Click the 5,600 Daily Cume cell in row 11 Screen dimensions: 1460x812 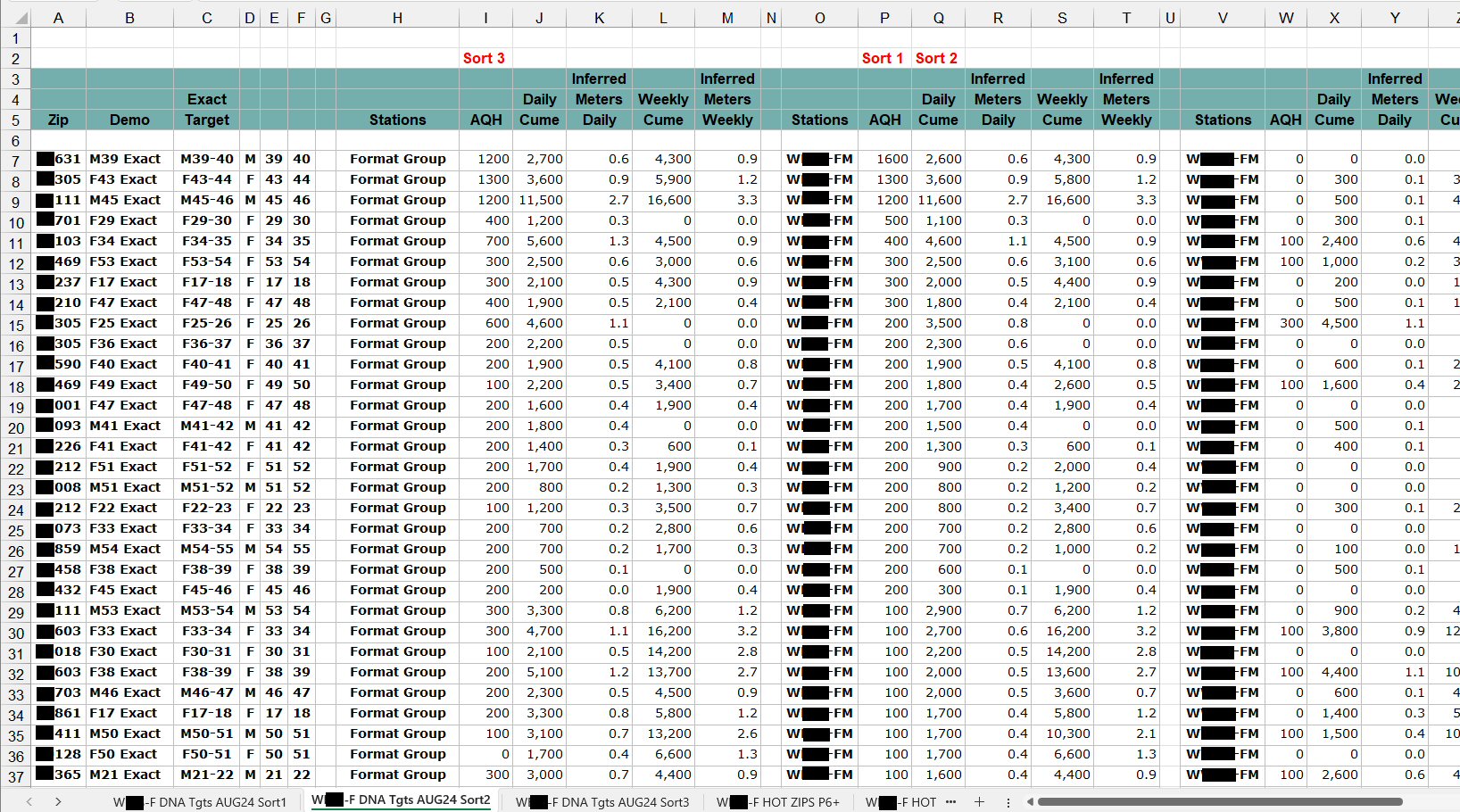pos(540,241)
